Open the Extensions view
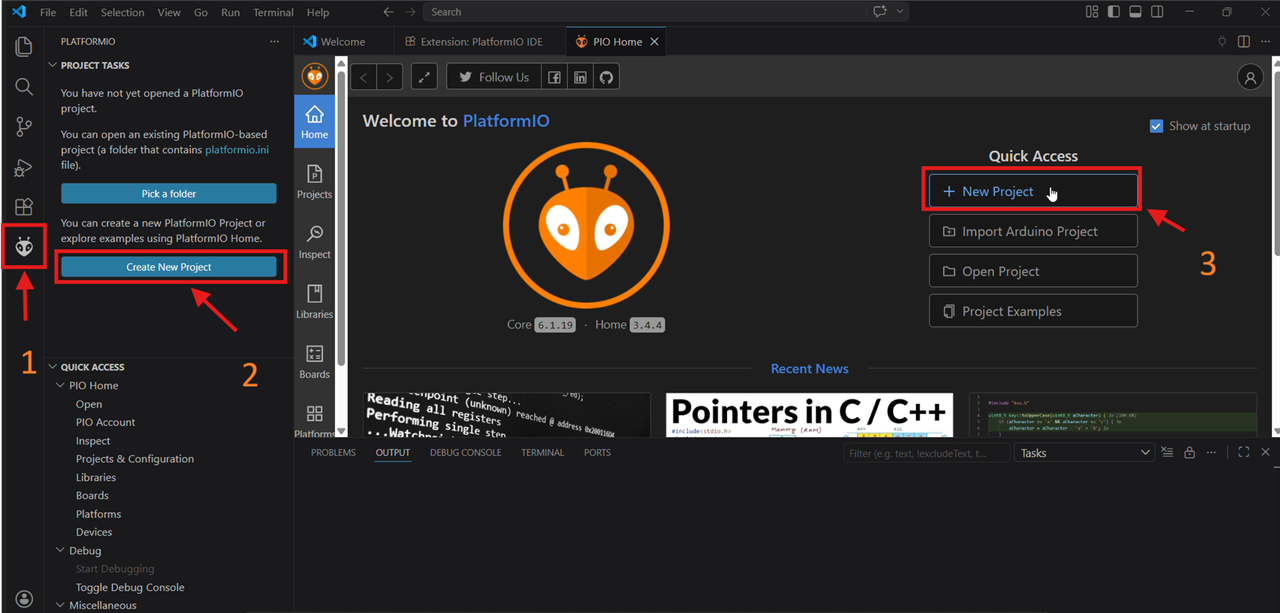 pyautogui.click(x=24, y=207)
